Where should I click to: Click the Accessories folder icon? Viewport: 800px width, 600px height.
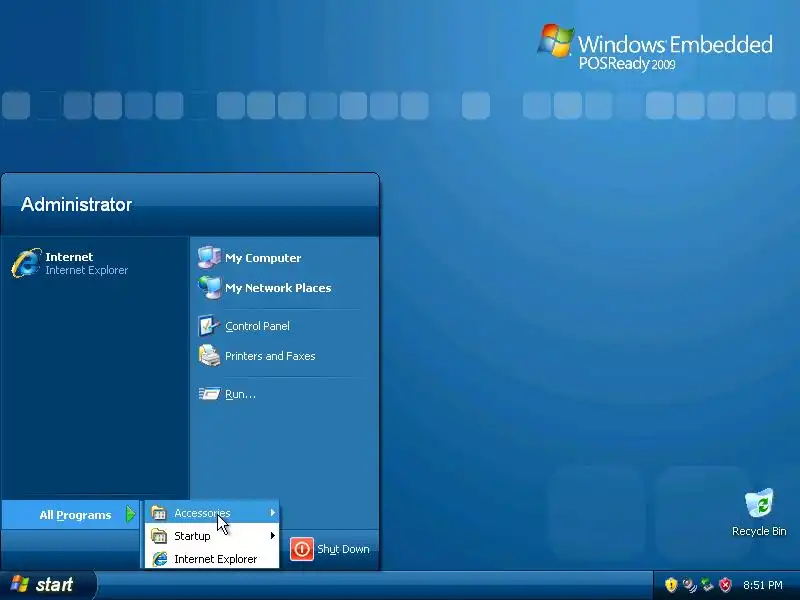coord(159,513)
